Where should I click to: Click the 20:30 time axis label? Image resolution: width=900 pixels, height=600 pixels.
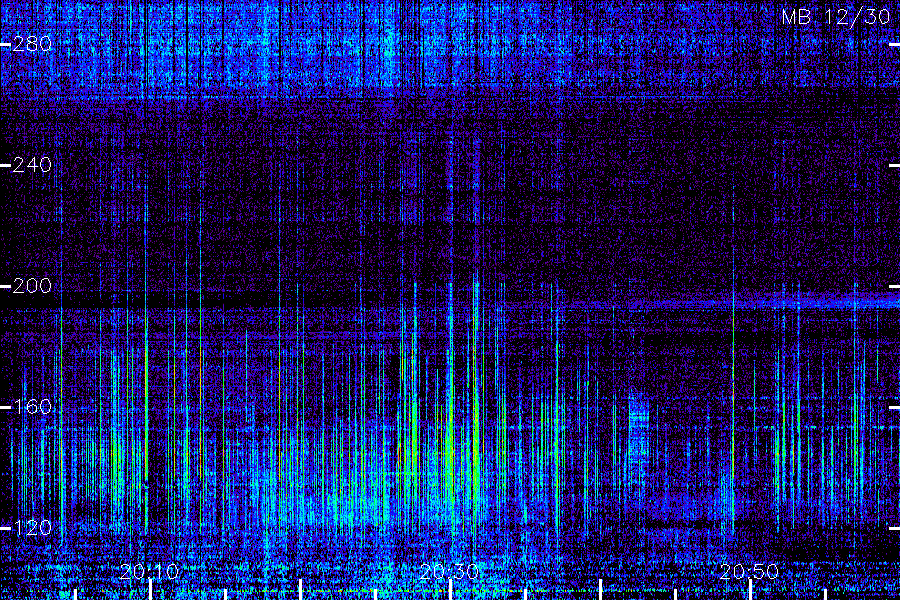[449, 572]
